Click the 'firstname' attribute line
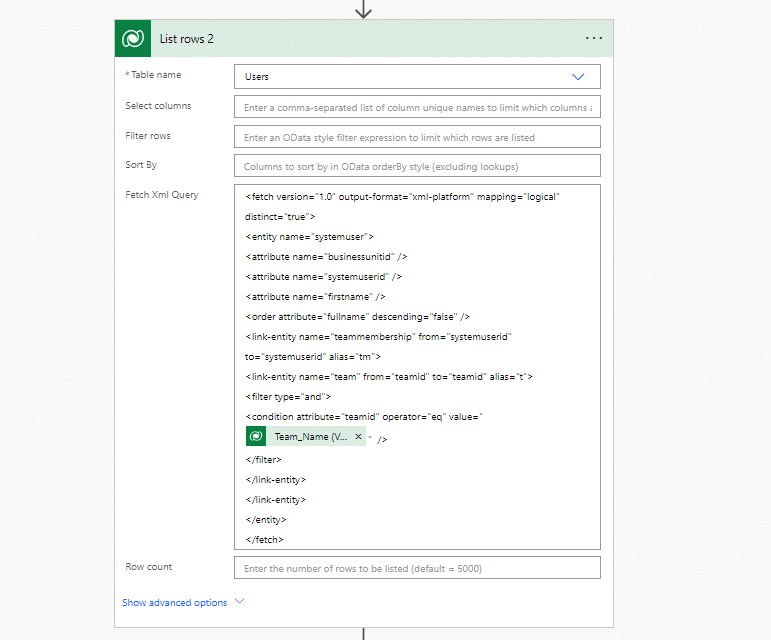771x640 pixels. [315, 297]
